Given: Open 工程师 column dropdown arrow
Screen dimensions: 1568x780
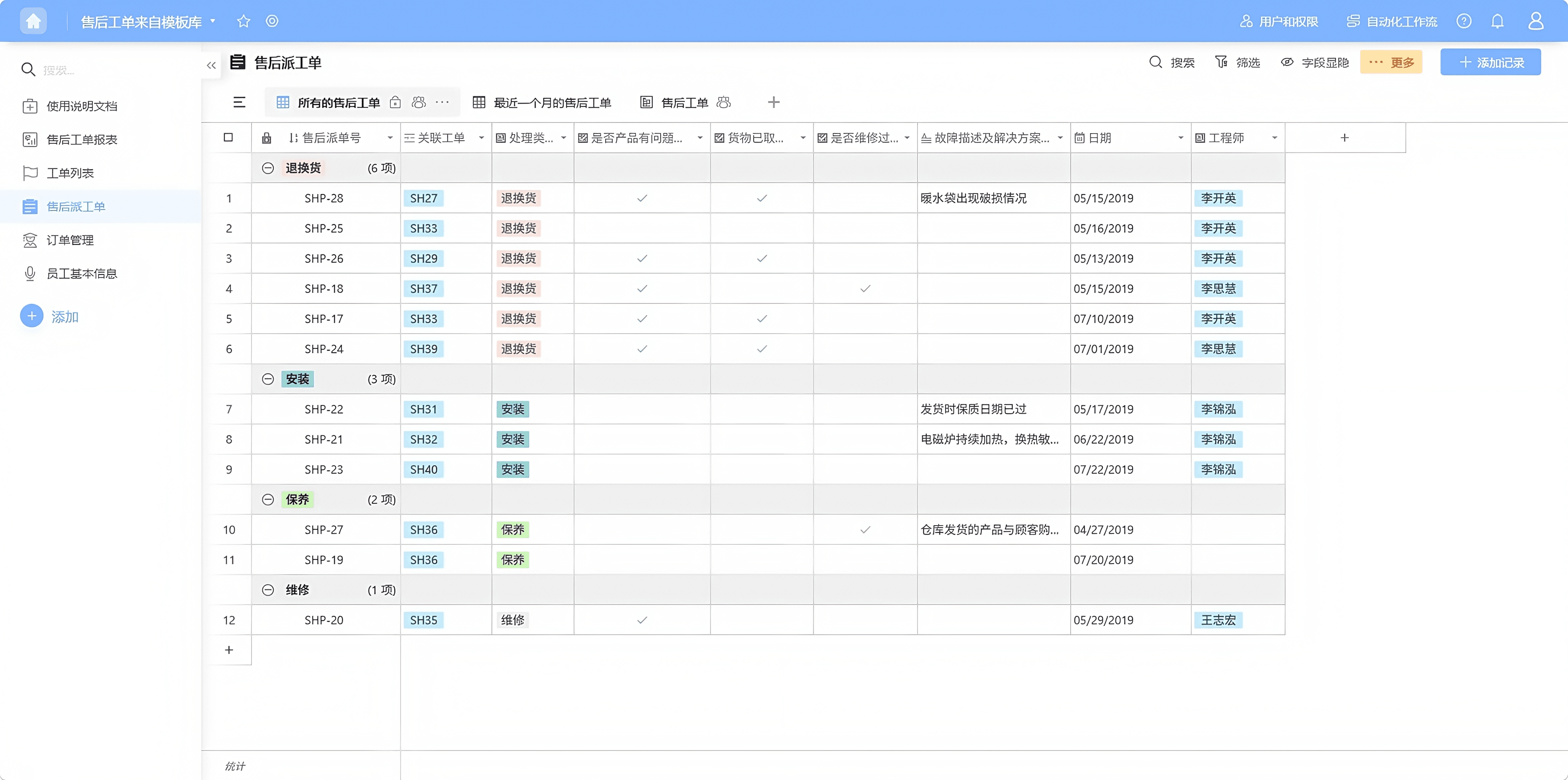Looking at the screenshot, I should [x=1274, y=138].
